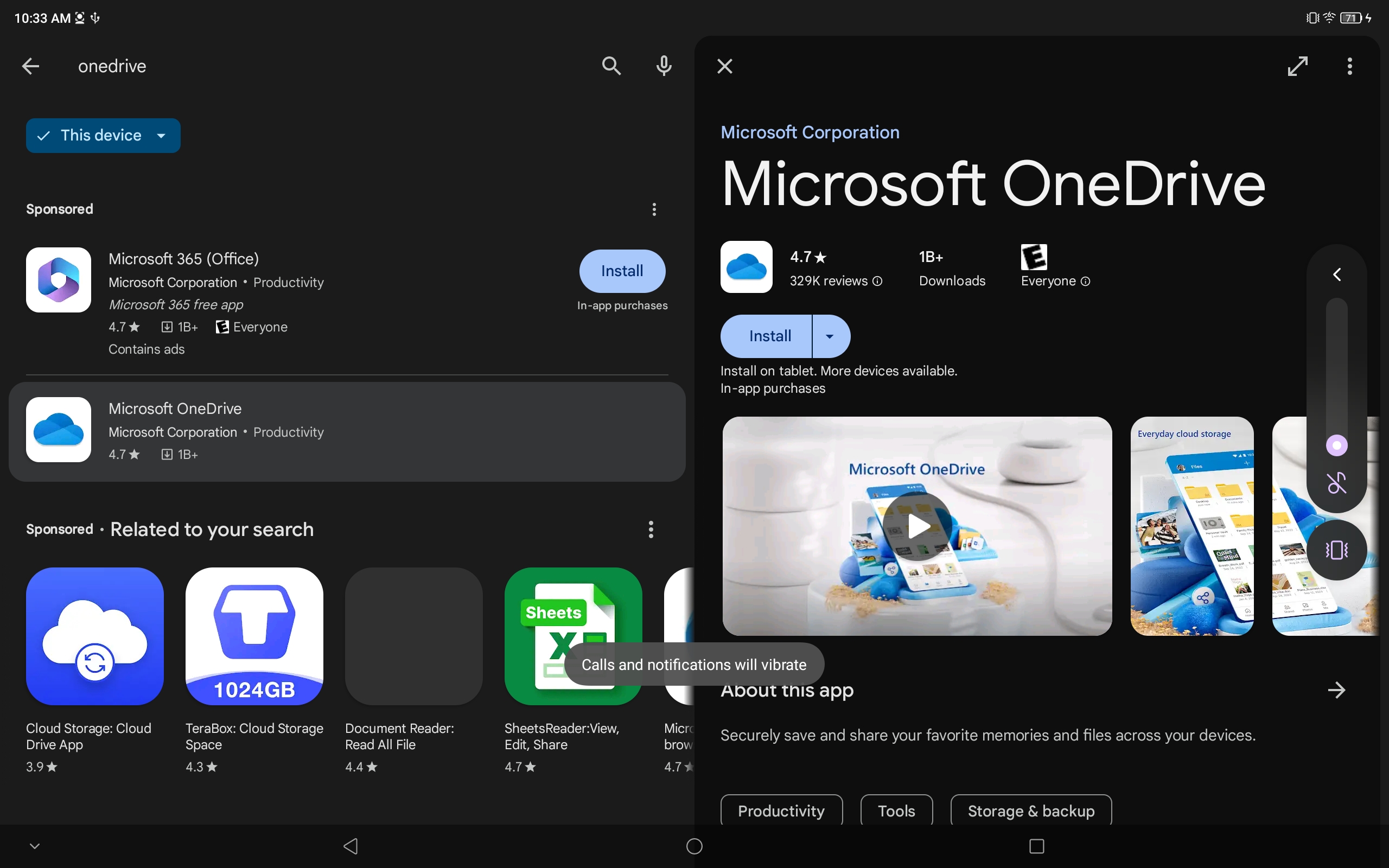1389x868 pixels.
Task: Toggle the mute media icon in volume panel
Action: [x=1336, y=483]
